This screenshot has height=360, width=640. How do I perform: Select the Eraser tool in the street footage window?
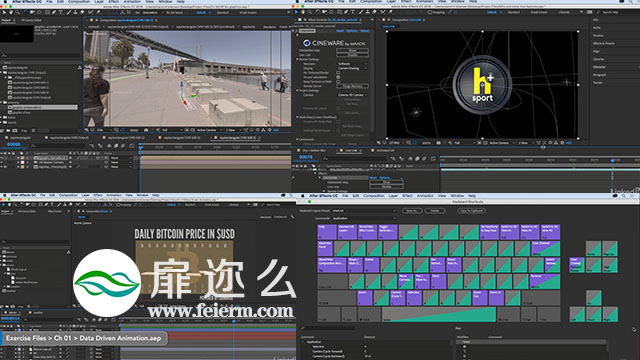point(83,13)
